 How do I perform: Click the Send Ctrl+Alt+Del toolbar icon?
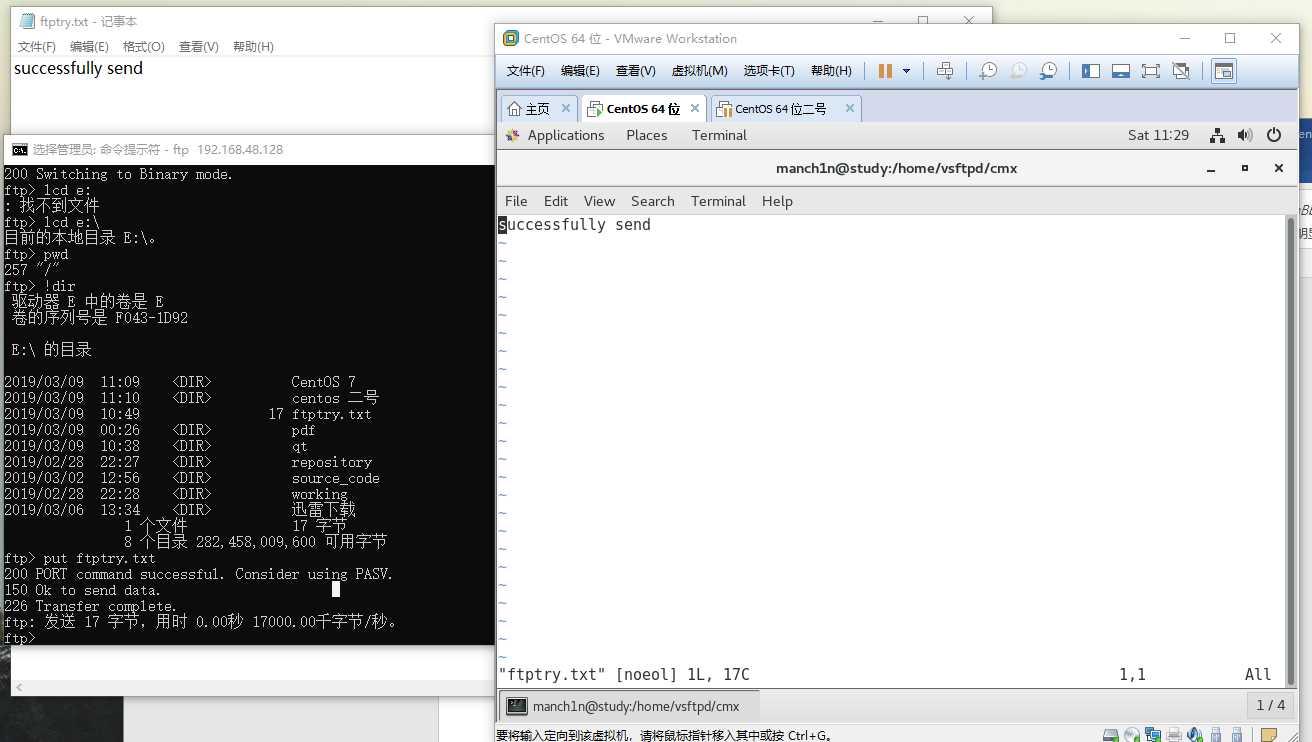coord(945,71)
